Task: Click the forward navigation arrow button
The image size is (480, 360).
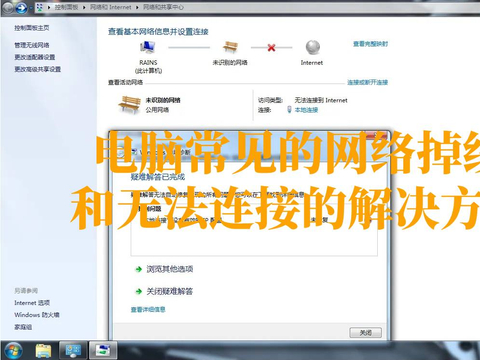Action: click(21, 8)
